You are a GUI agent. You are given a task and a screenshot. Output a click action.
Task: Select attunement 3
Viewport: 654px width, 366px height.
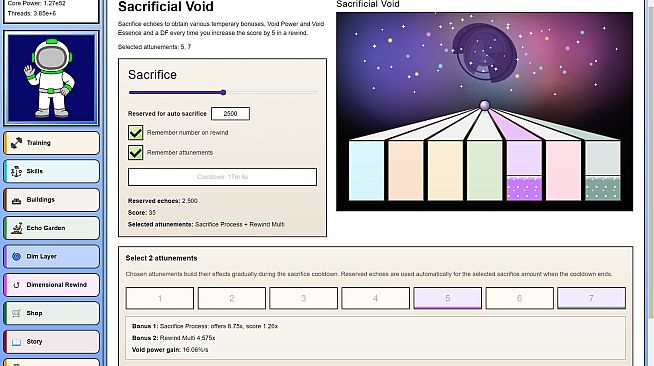point(304,298)
